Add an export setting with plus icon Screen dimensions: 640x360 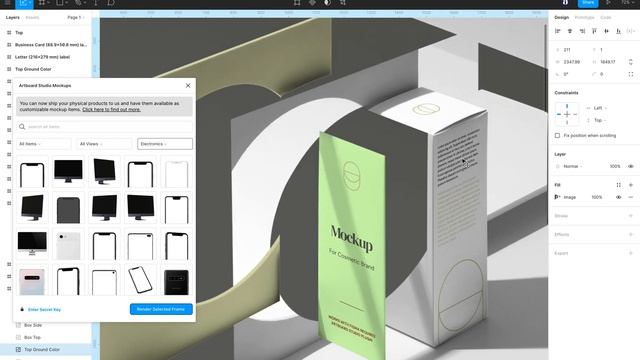click(631, 253)
